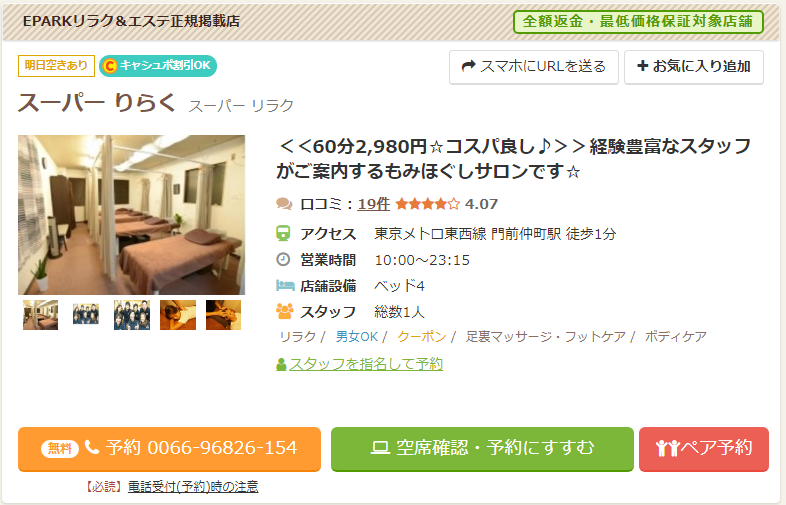This screenshot has height=505, width=786.
Task: Open the 電話受付(予約)時の注意 notice link
Action: click(x=193, y=486)
